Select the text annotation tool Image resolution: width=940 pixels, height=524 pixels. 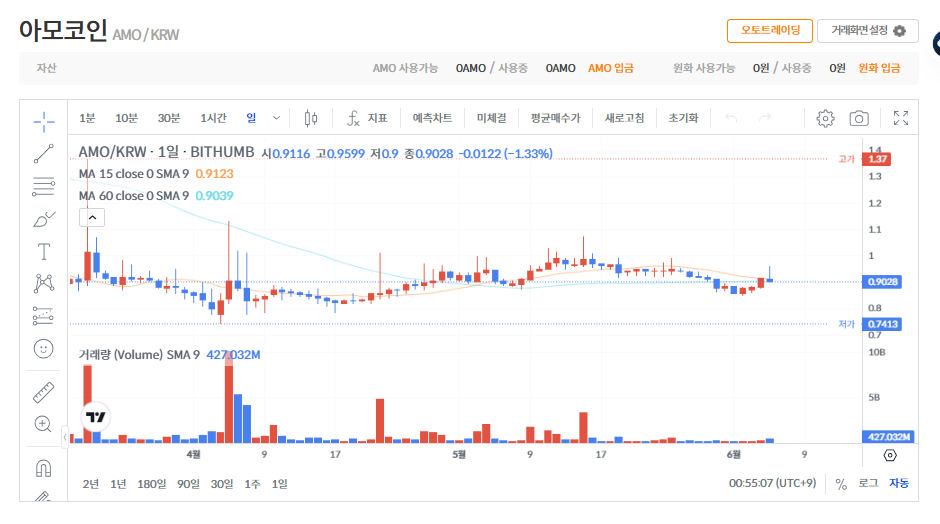tap(44, 252)
